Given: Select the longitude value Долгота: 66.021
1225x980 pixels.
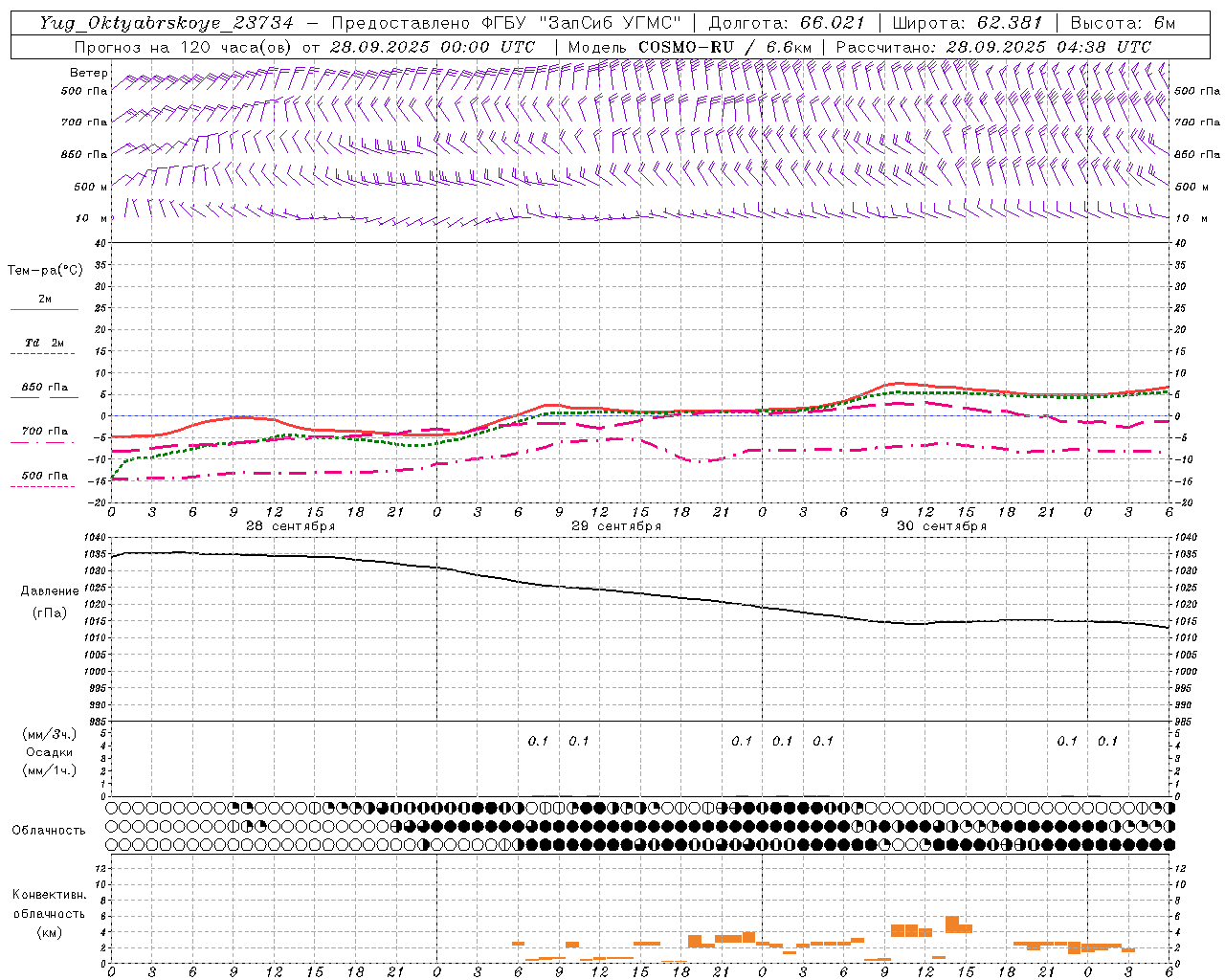Looking at the screenshot, I should pos(787,23).
